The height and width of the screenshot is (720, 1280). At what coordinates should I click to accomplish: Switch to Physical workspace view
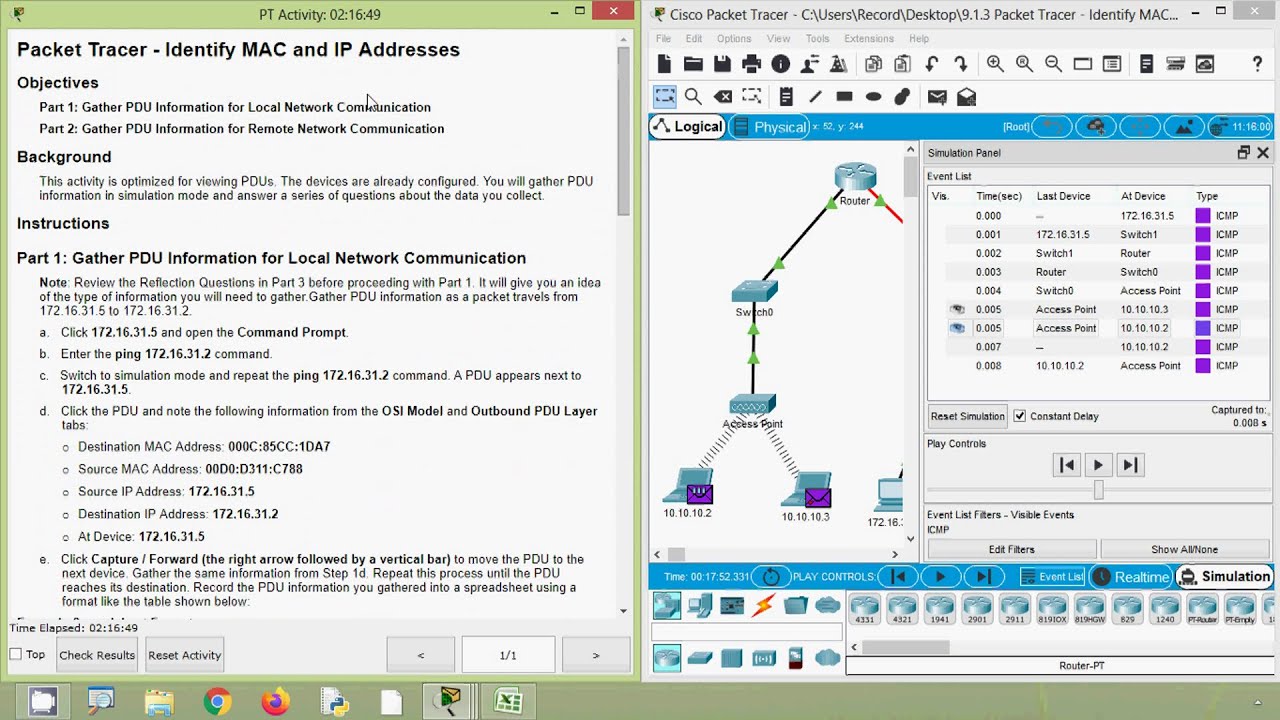pyautogui.click(x=769, y=127)
